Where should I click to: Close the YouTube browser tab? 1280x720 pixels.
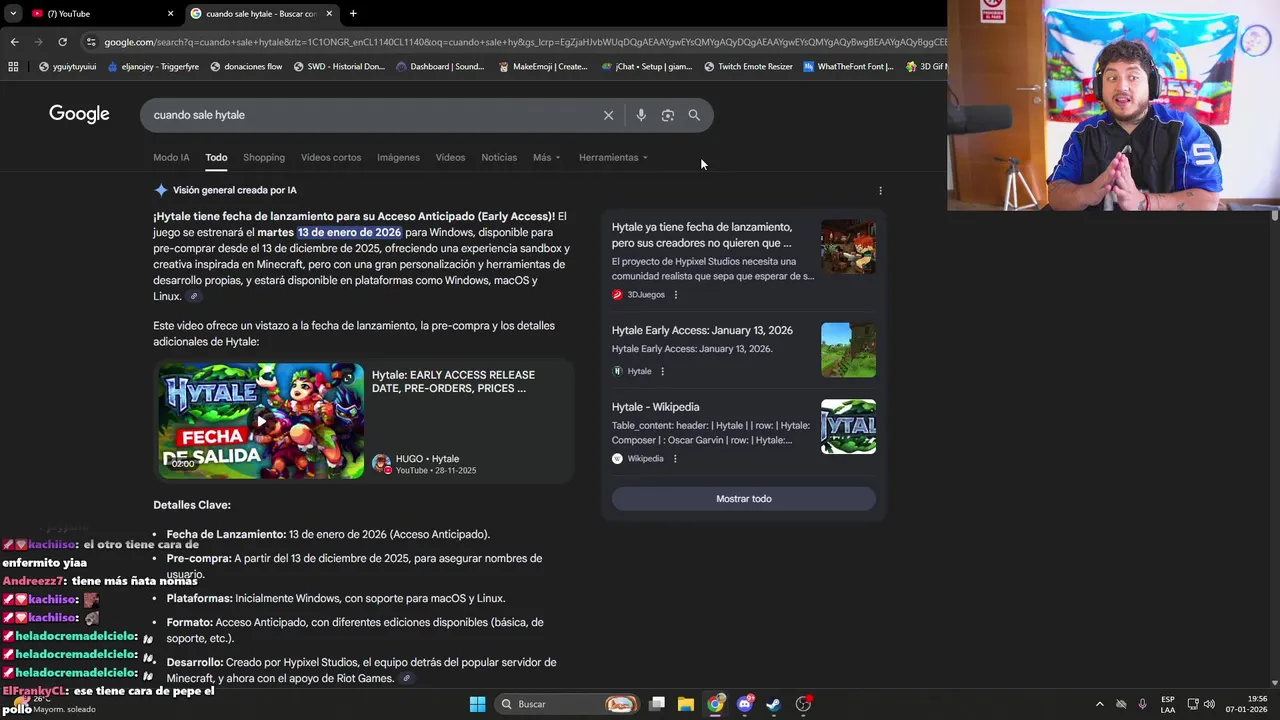[170, 14]
